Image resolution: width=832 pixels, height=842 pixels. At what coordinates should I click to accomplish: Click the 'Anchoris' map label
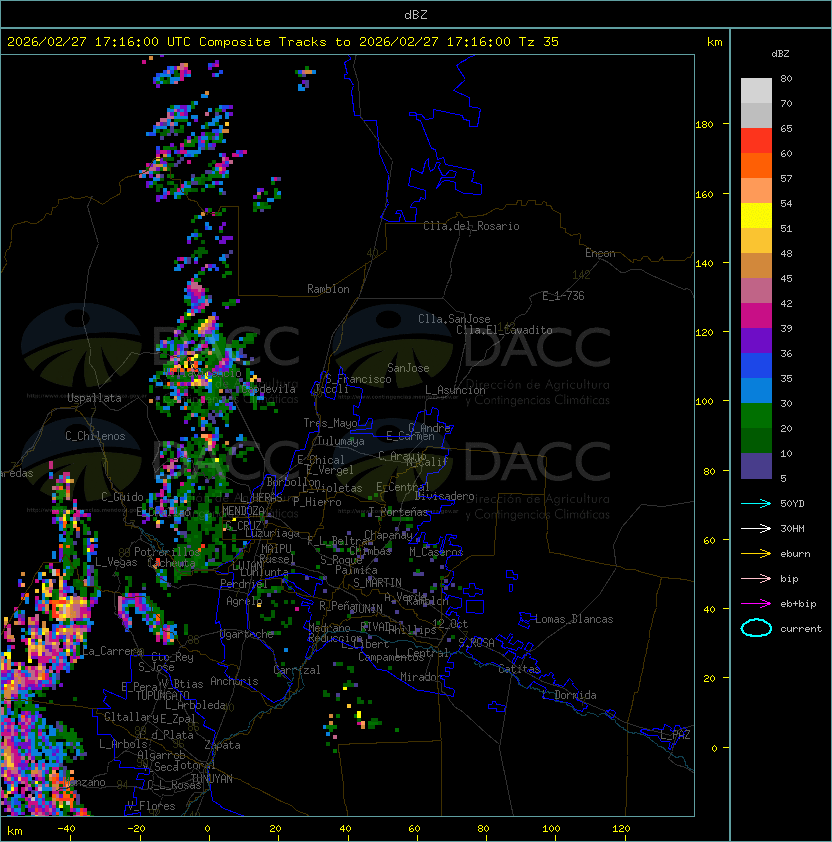[x=234, y=681]
